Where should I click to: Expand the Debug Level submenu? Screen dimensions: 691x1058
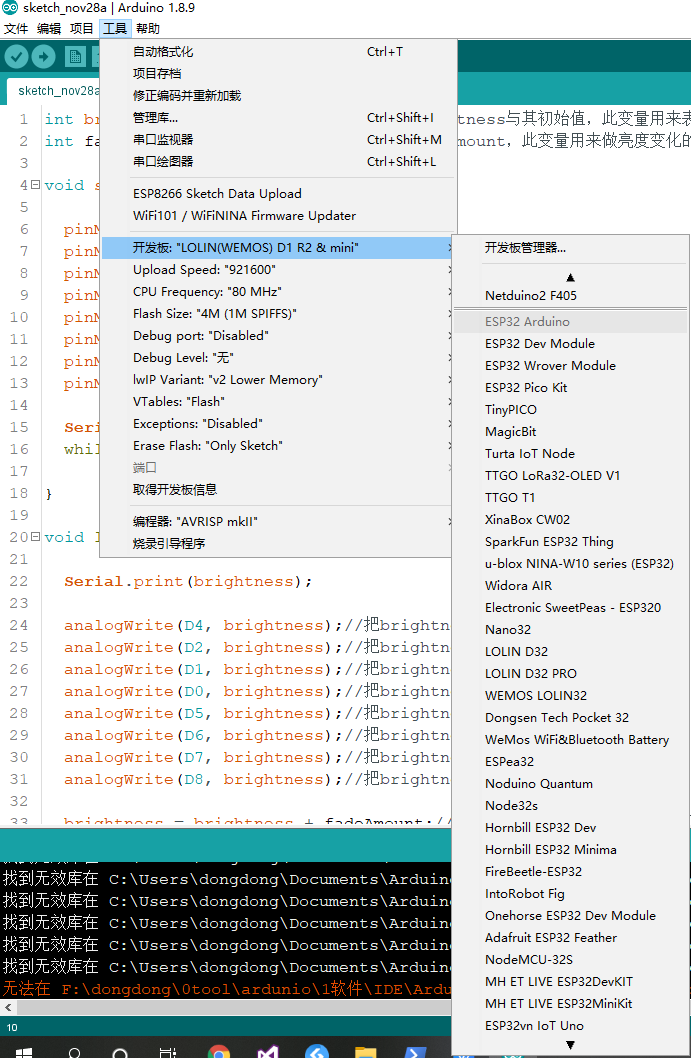[x=278, y=358]
